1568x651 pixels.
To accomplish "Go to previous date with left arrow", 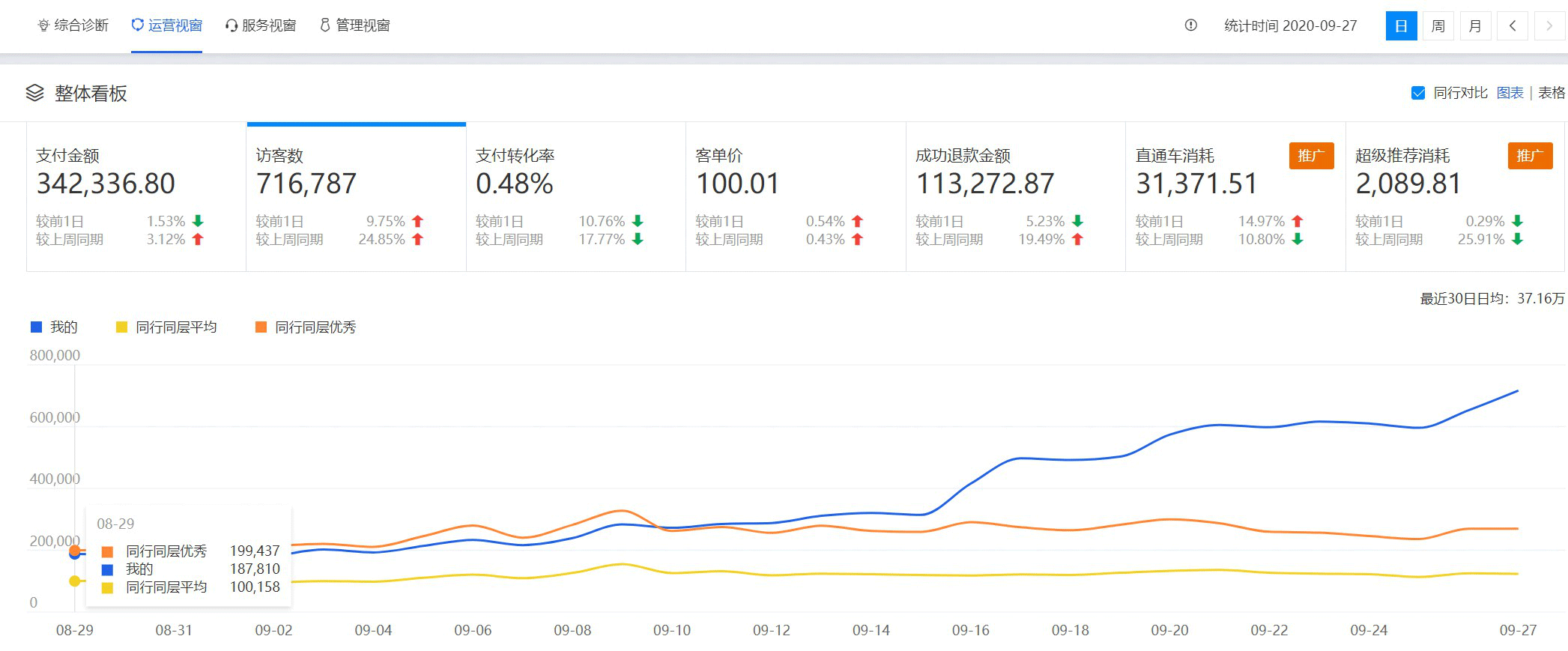I will 1513,26.
